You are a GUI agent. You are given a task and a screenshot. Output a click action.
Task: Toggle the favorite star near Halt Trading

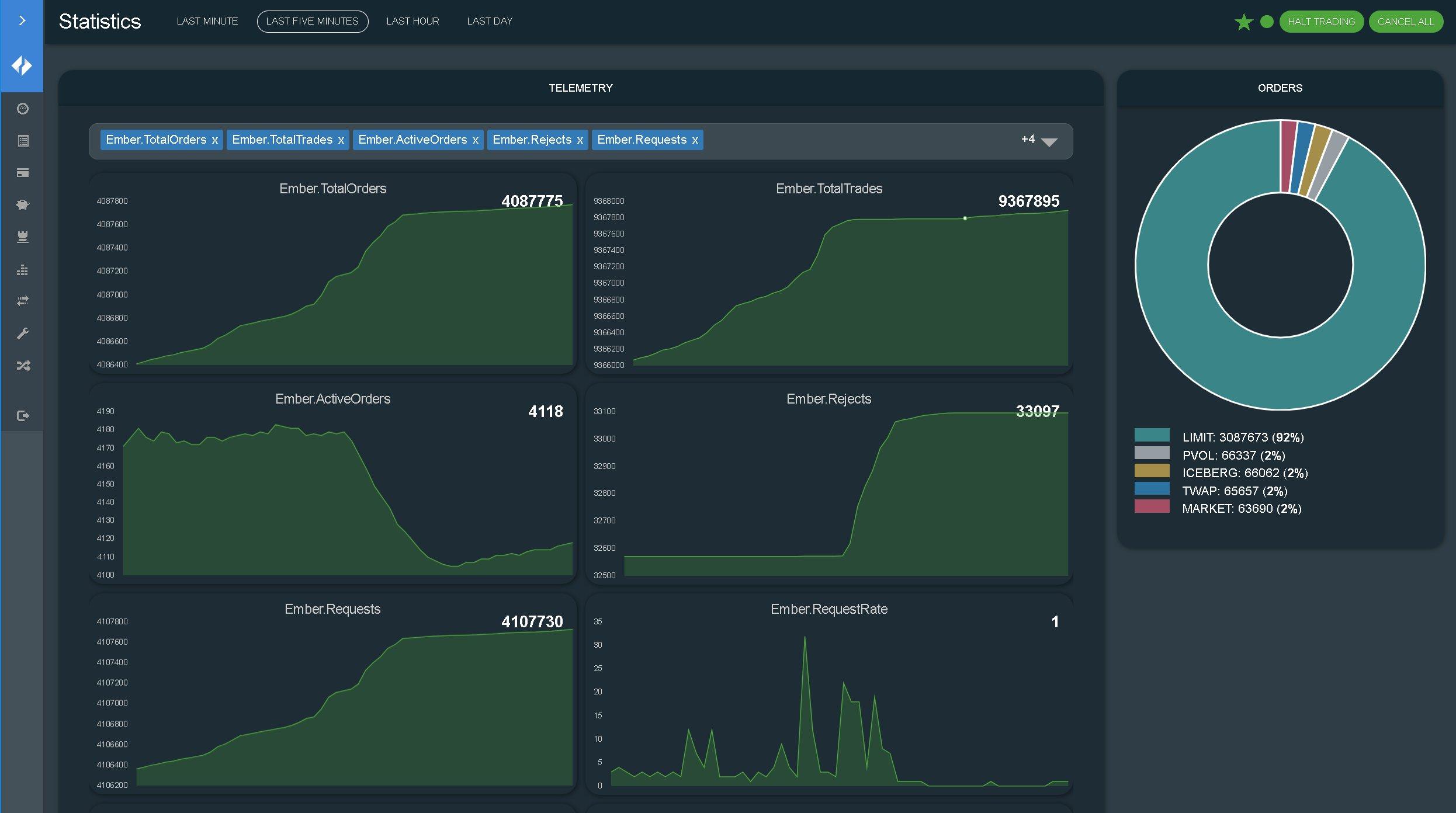pyautogui.click(x=1244, y=22)
